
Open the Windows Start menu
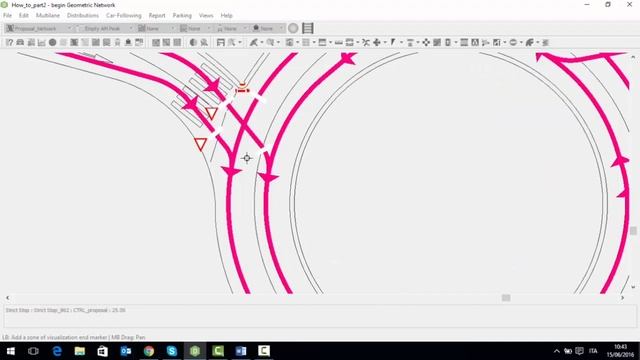11,351
